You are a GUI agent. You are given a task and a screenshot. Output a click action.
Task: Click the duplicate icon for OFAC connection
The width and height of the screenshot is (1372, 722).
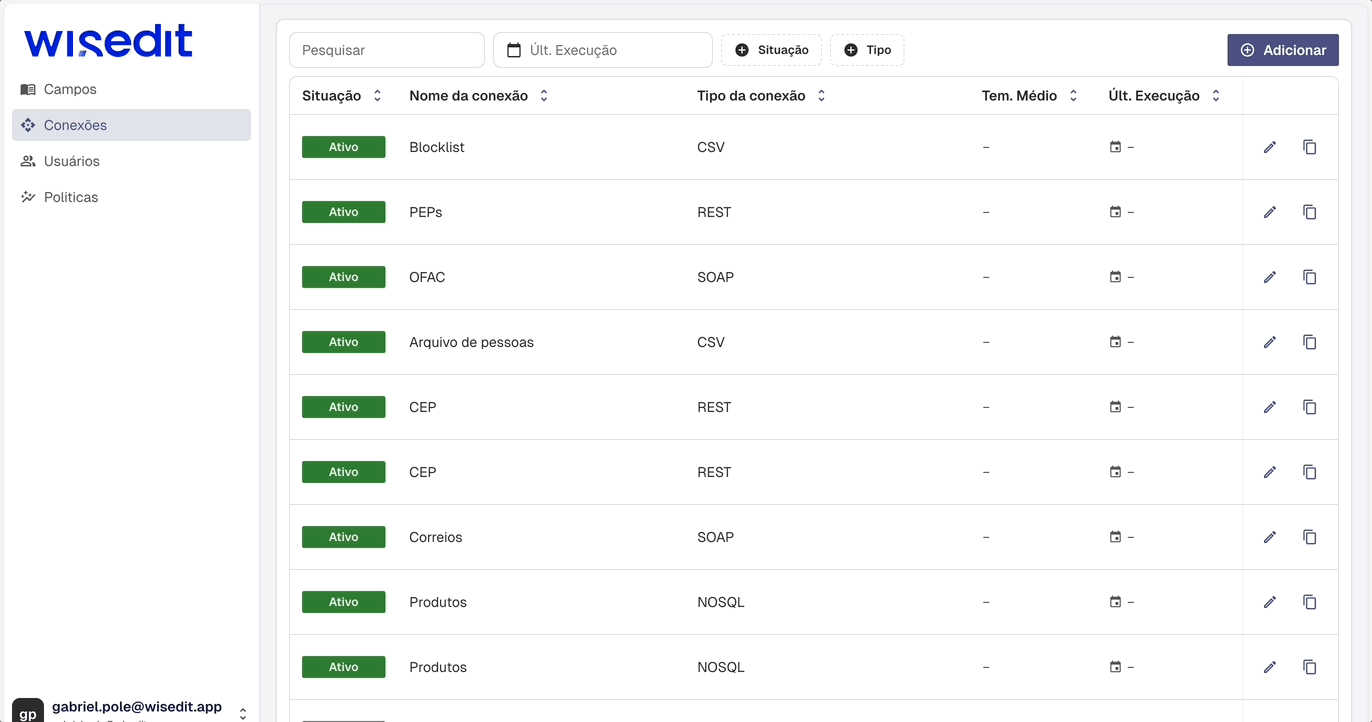tap(1310, 277)
